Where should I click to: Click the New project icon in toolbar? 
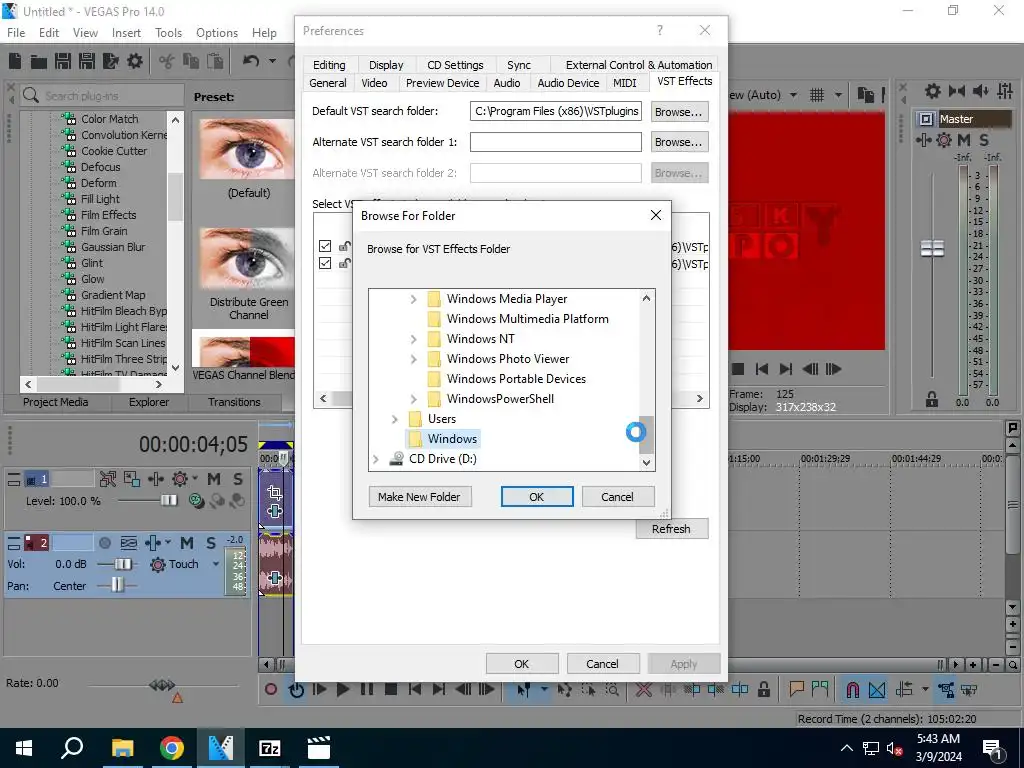(15, 61)
